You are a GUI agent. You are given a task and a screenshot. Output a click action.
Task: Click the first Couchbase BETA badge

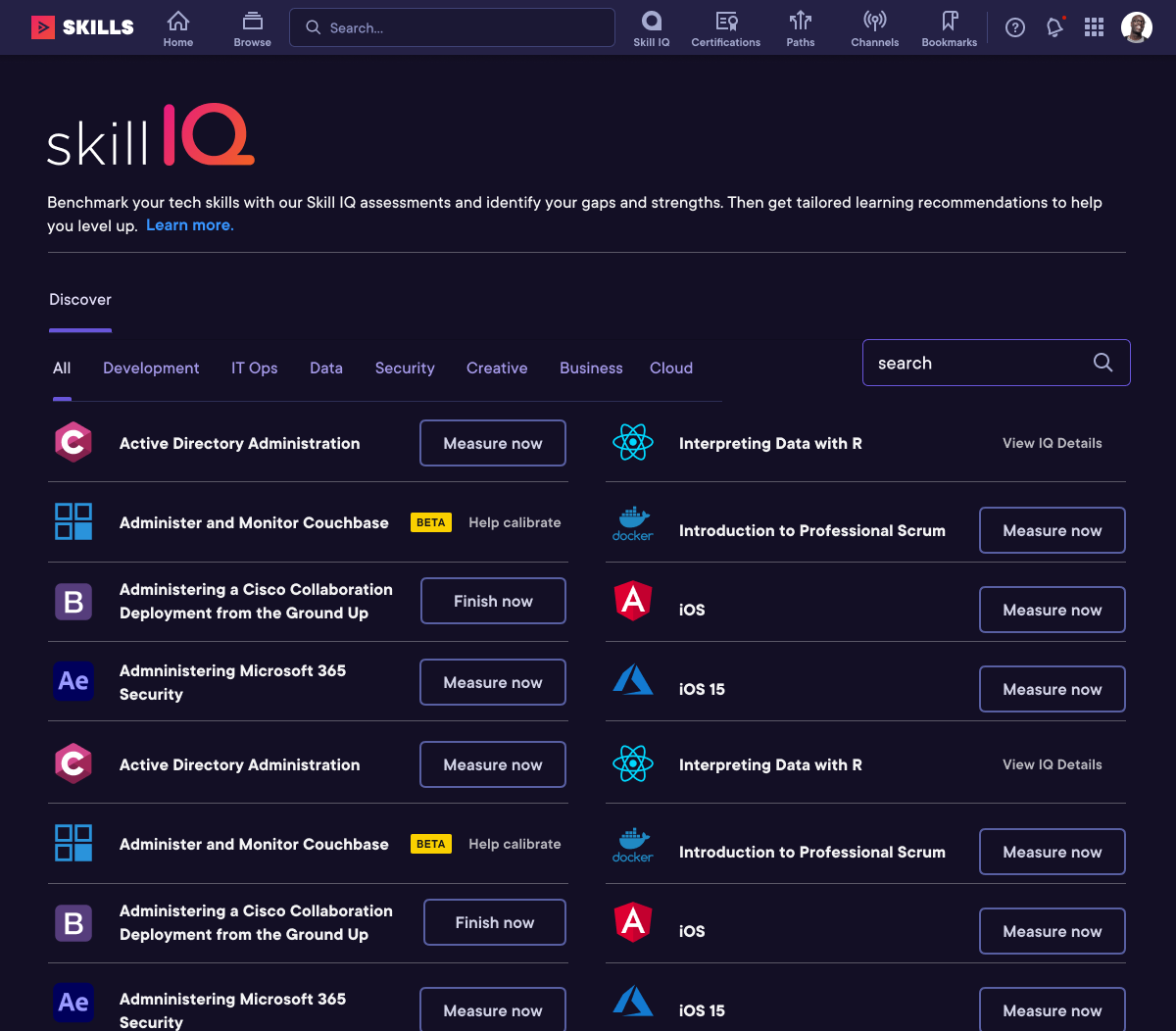tap(431, 522)
